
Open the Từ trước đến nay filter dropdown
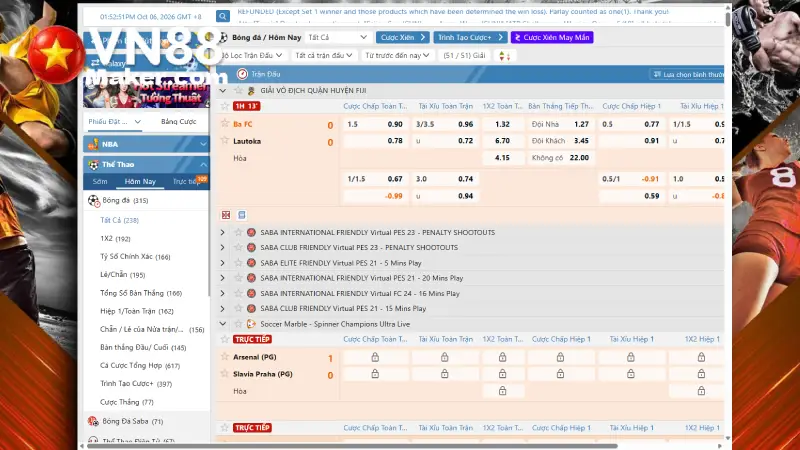click(397, 56)
